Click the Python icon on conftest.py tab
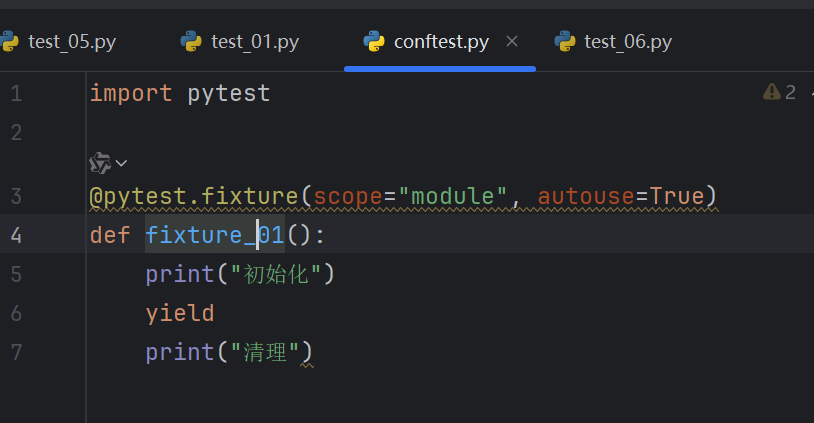Screen dimensions: 814x423 (374, 42)
